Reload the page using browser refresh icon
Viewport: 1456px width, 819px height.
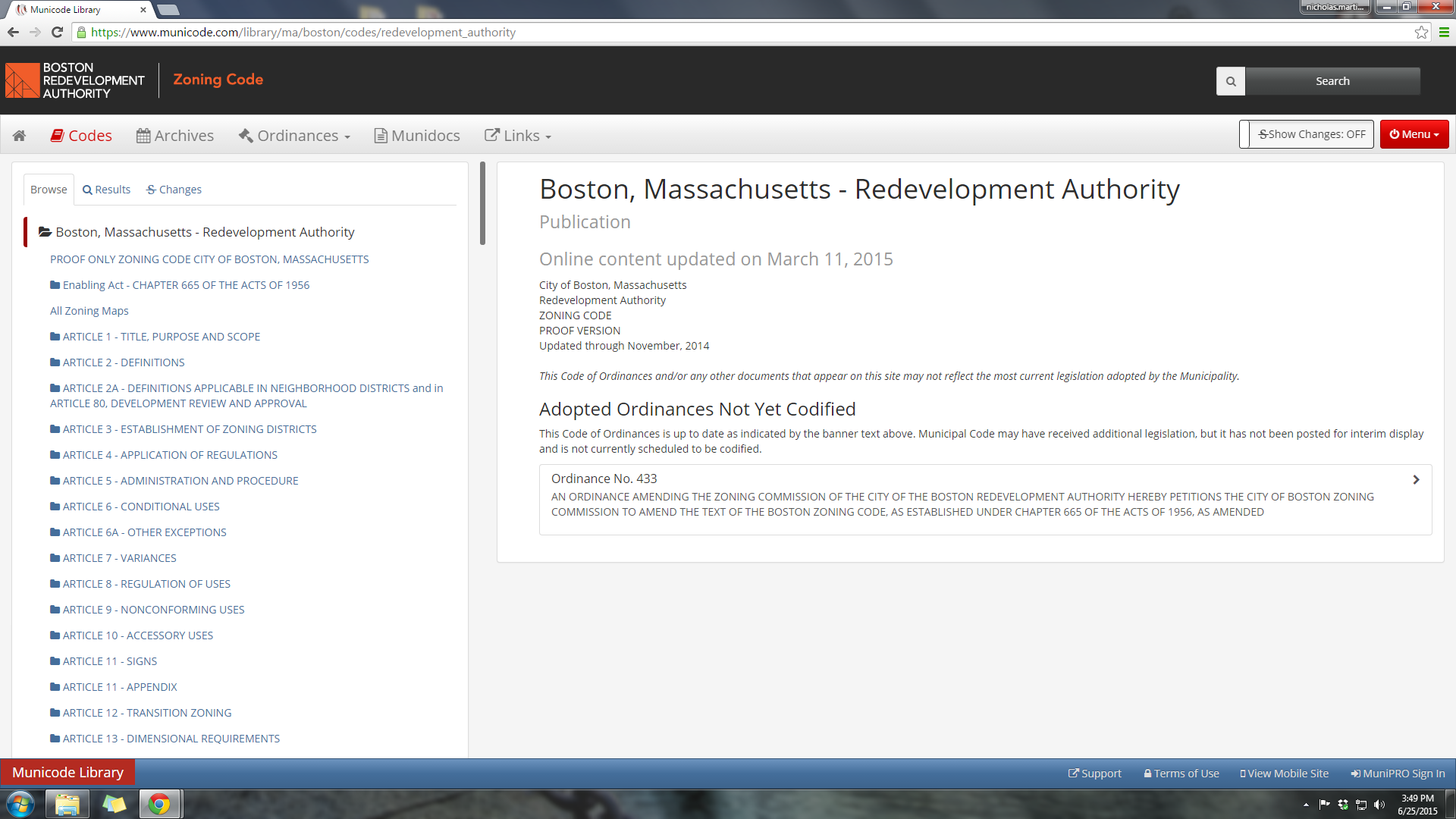click(x=57, y=33)
